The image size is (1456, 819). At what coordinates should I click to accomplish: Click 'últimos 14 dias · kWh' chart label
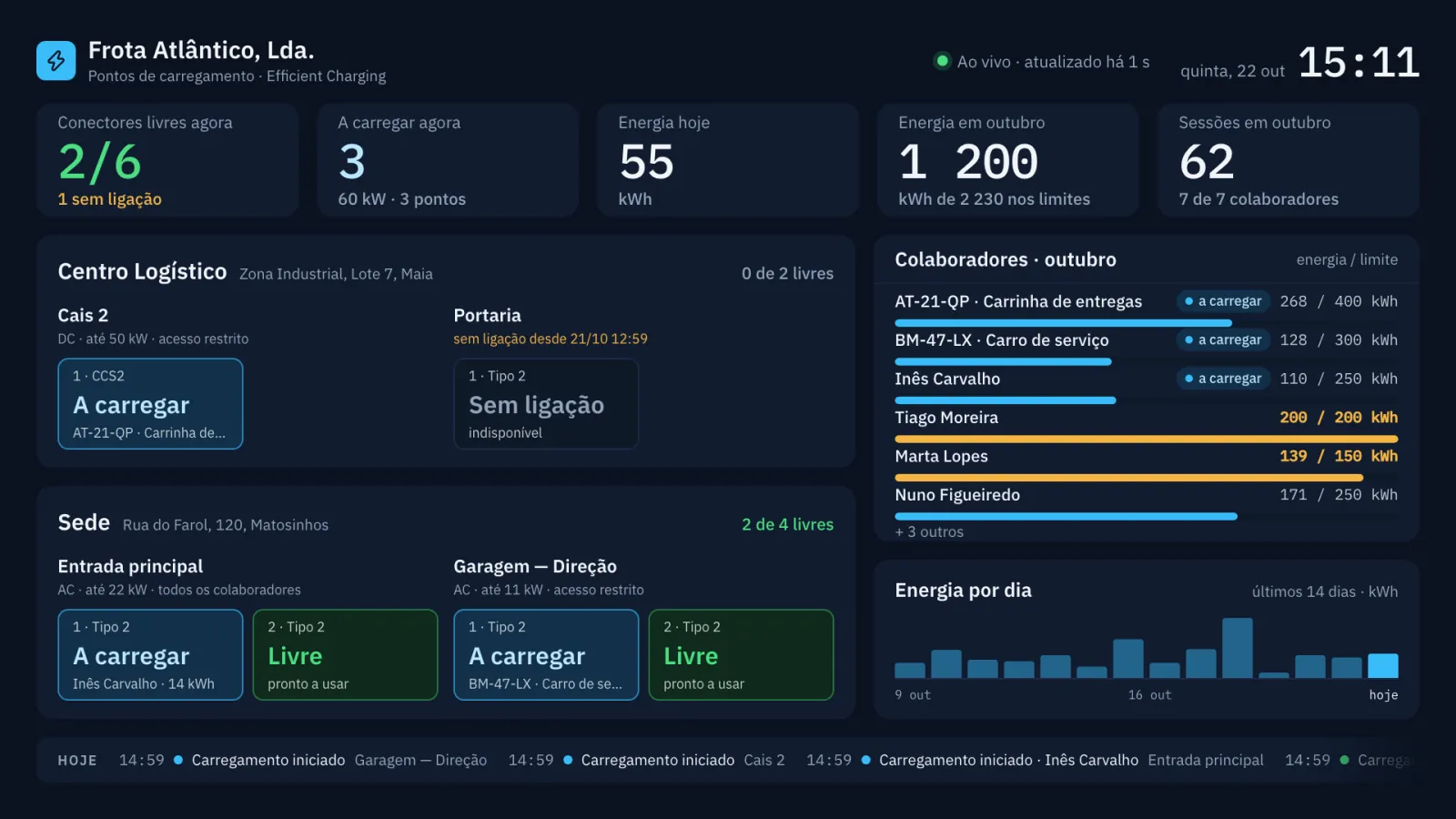(x=1325, y=591)
